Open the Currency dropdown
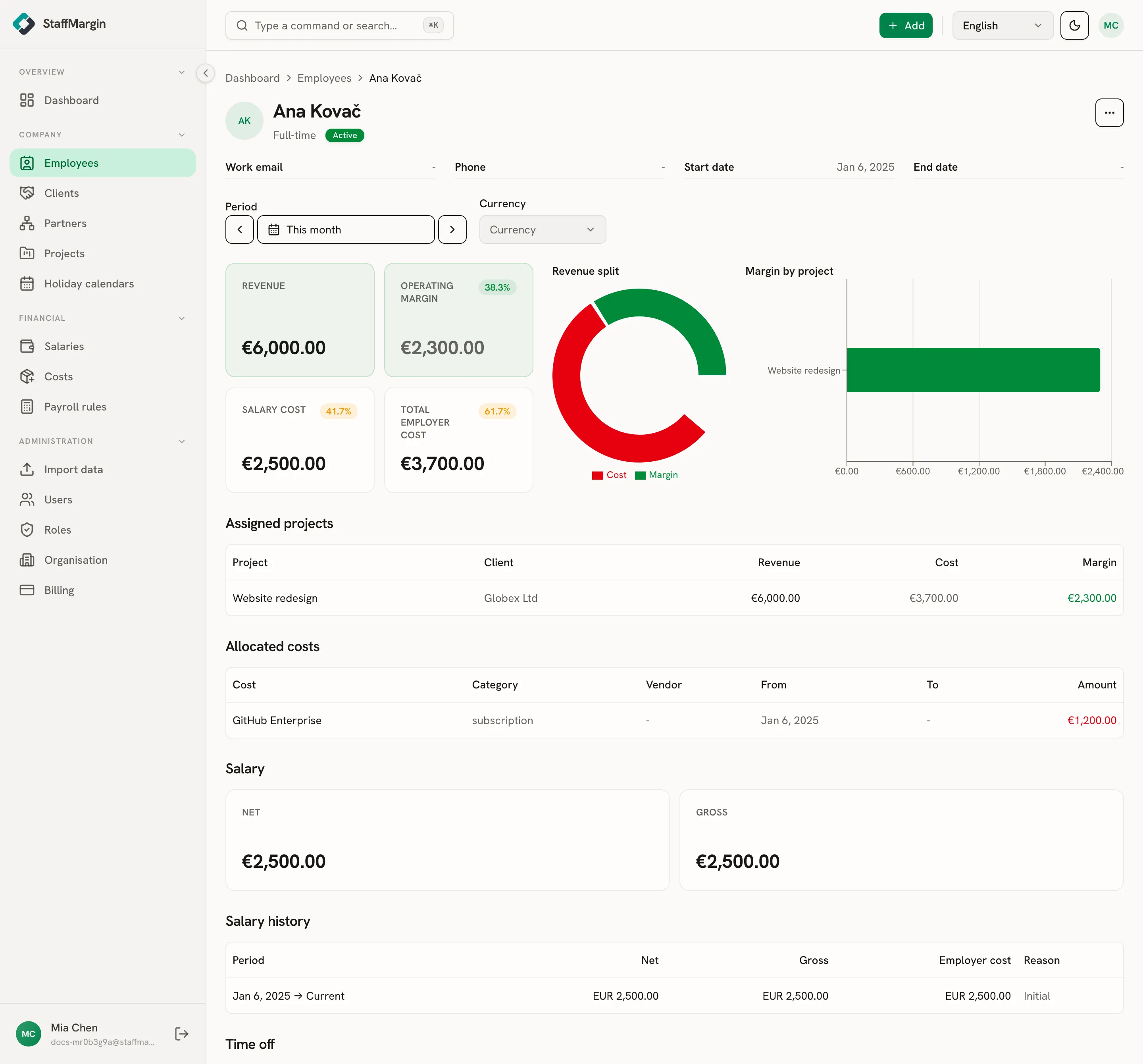 [x=542, y=229]
